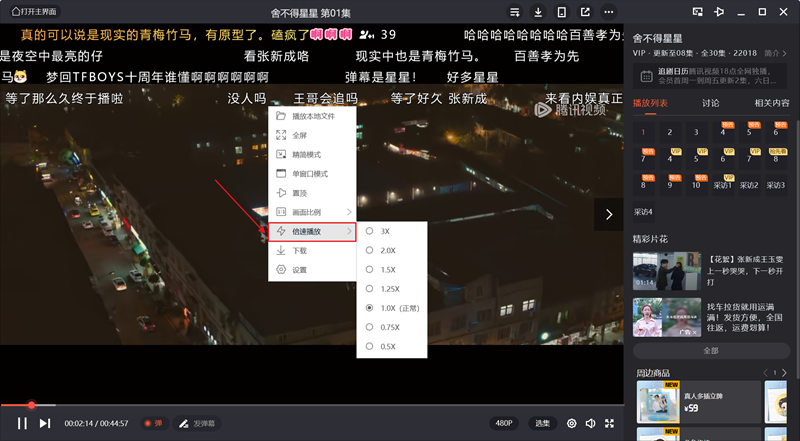Click the add-to-playlist icon in title bar
This screenshot has width=800, height=441.
pyautogui.click(x=515, y=12)
